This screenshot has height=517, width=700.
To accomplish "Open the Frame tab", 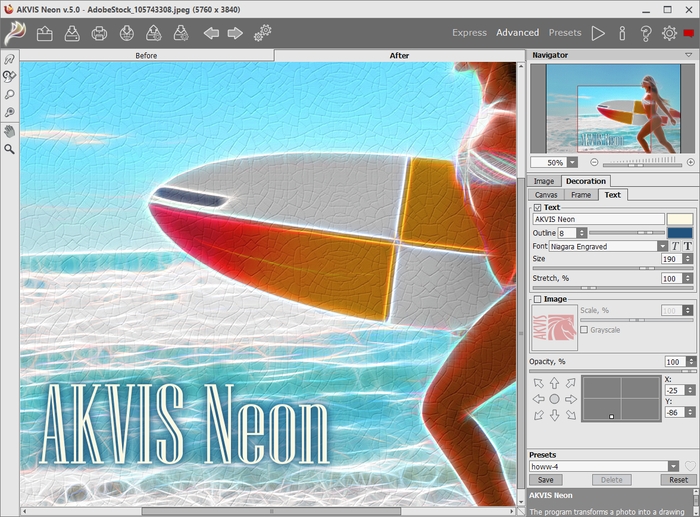I will coord(581,195).
